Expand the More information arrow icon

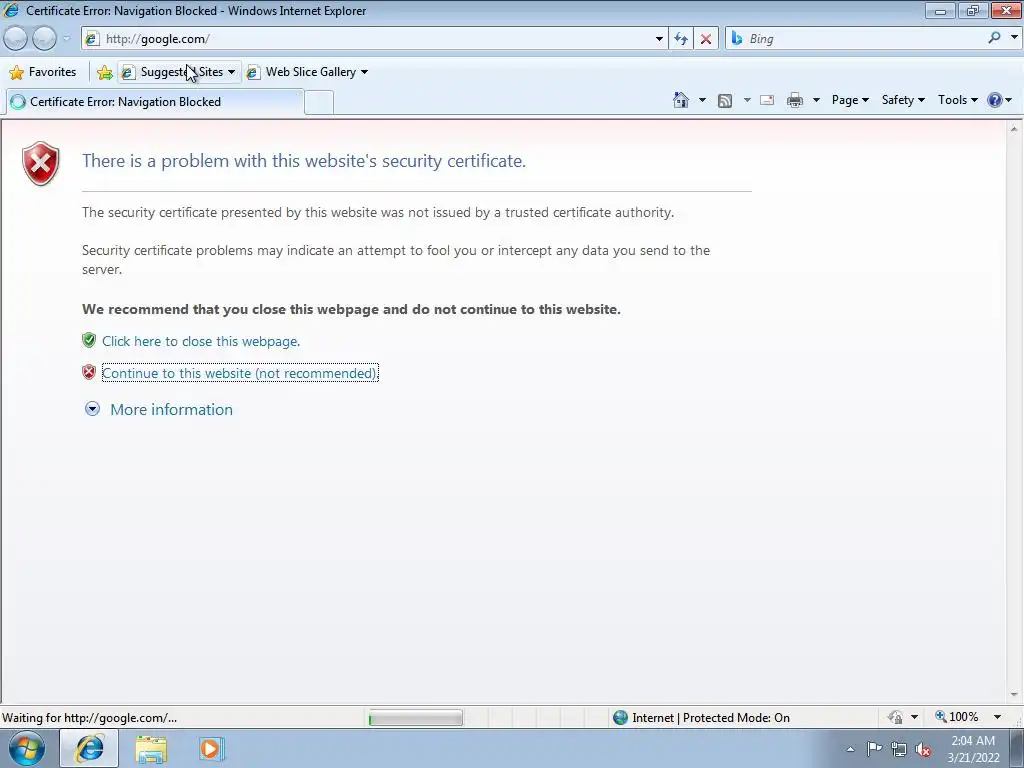tap(93, 409)
